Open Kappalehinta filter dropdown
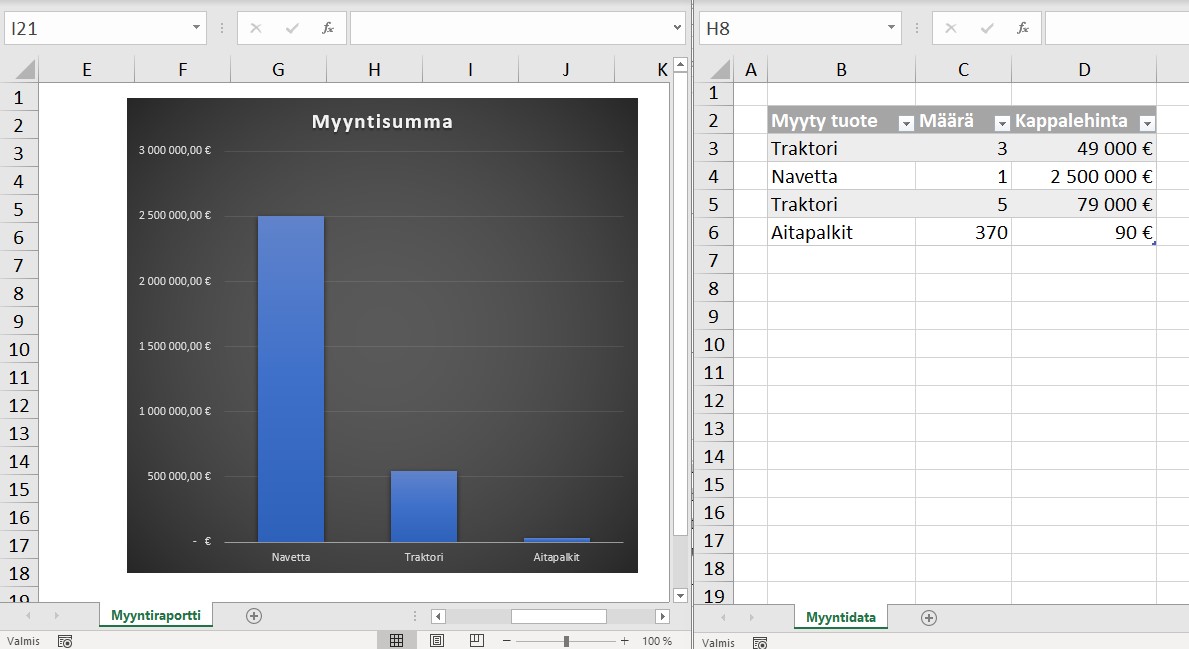Image resolution: width=1189 pixels, height=649 pixels. coord(1147,123)
